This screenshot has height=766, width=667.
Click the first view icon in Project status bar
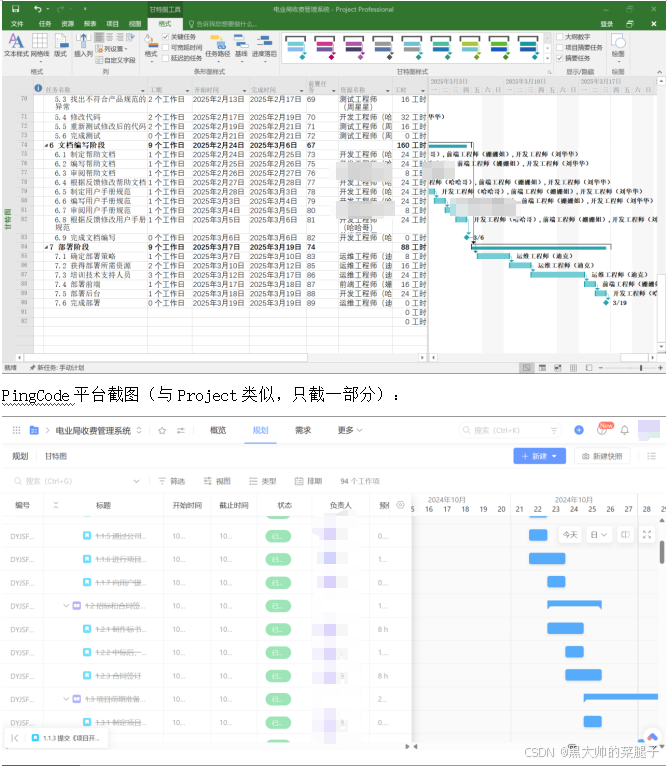(x=526, y=368)
